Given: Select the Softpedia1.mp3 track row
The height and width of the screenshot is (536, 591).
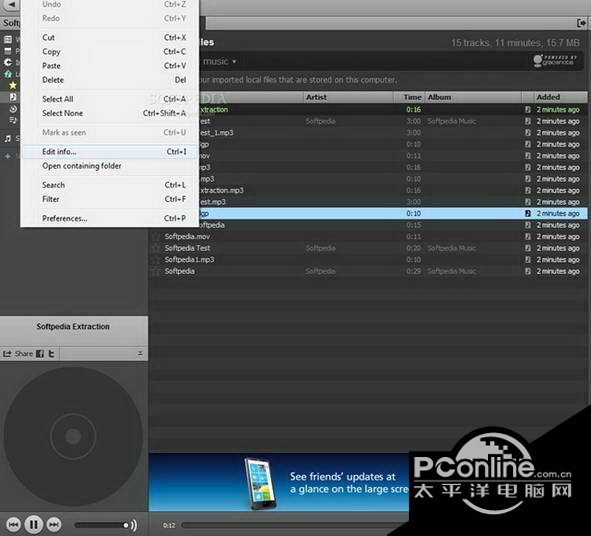Looking at the screenshot, I should 368,260.
